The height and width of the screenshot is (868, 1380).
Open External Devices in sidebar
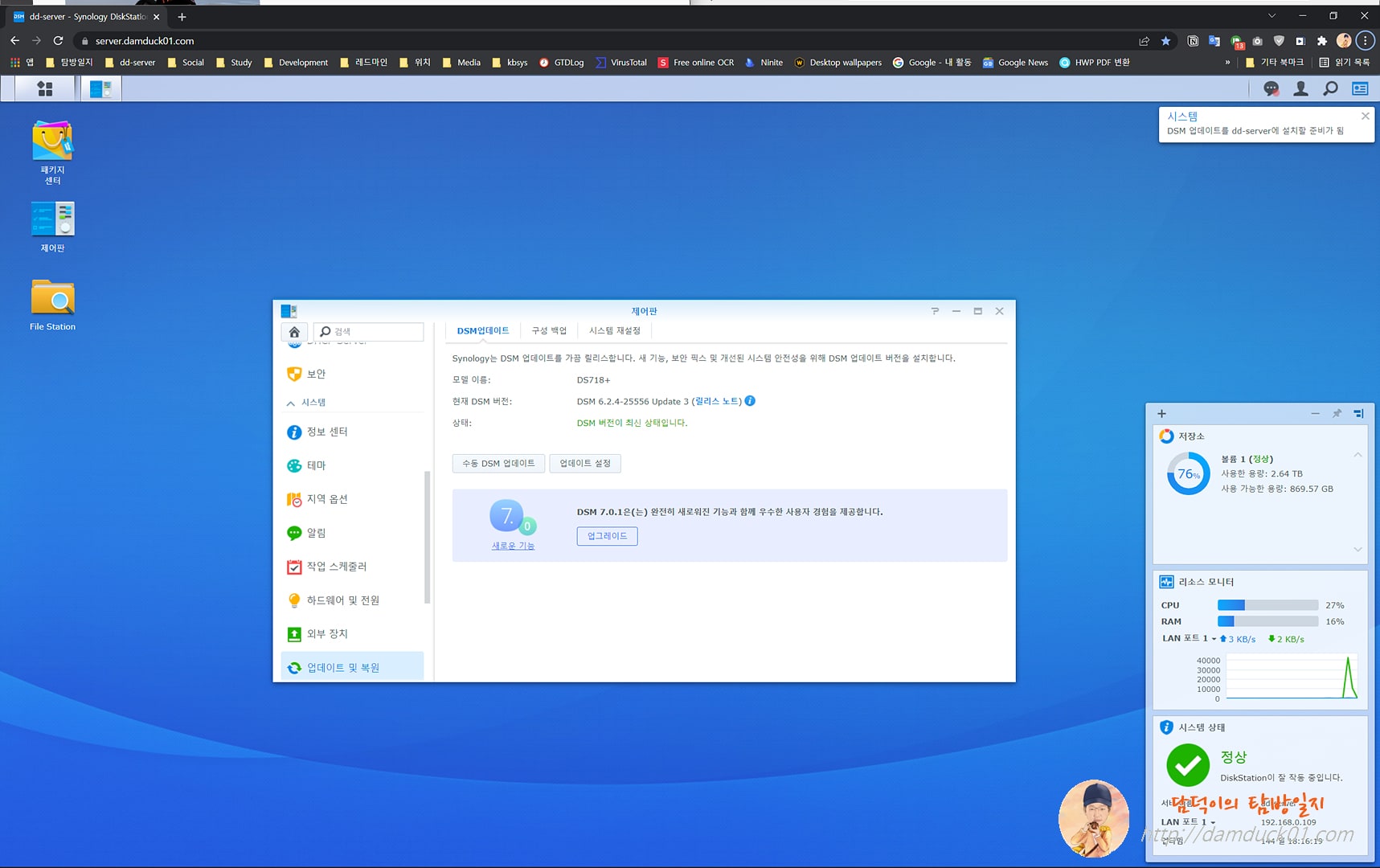pyautogui.click(x=353, y=634)
